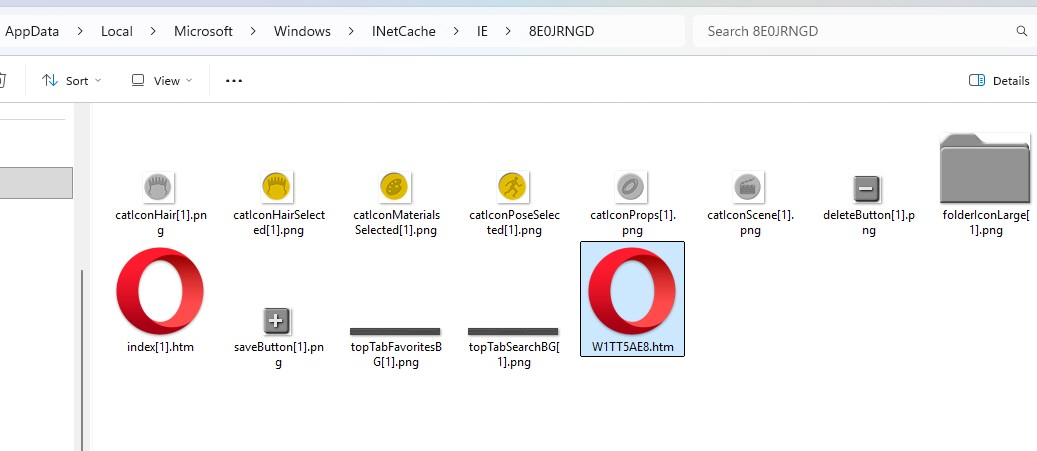Click the saveButton[1].png filename label
Image resolution: width=1037 pixels, height=451 pixels.
(x=278, y=354)
